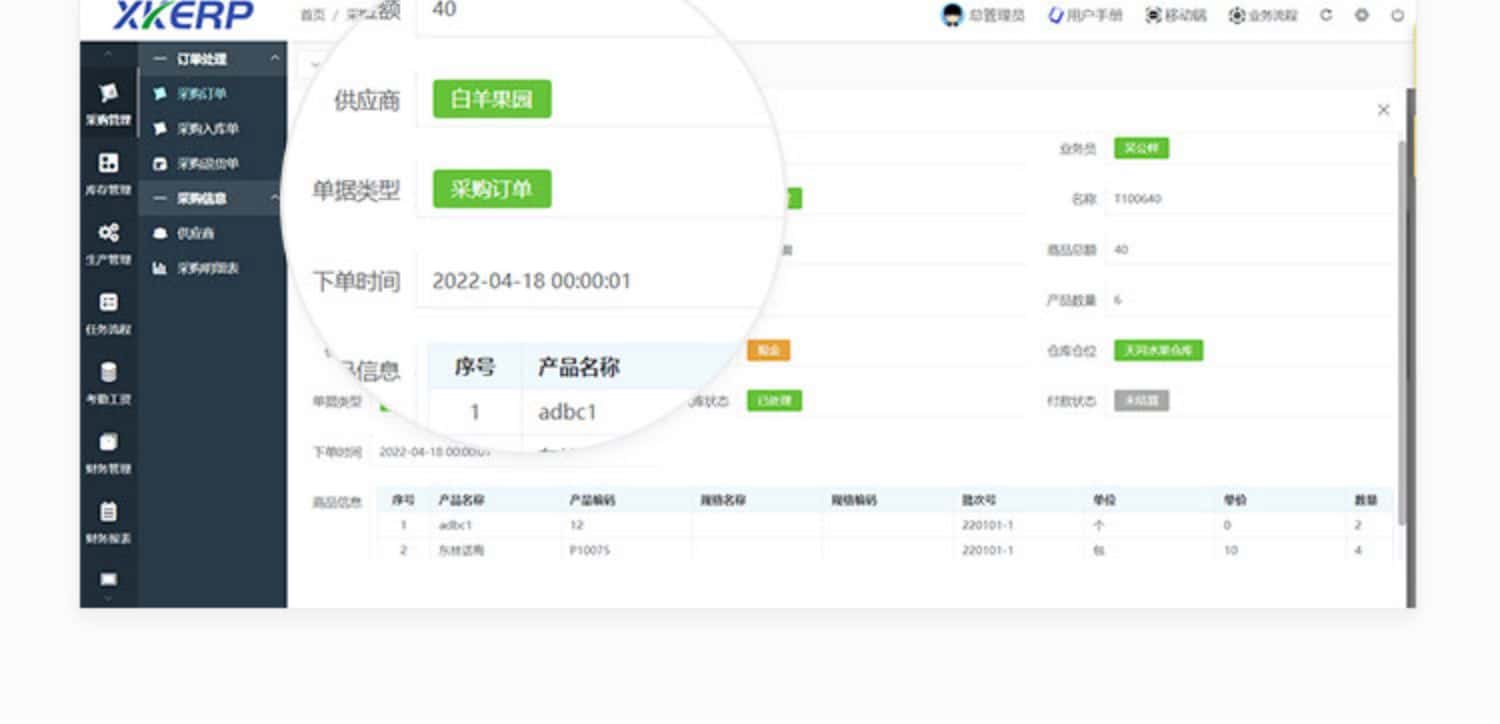Click the 业务流程 link in the top bar

(x=1263, y=15)
